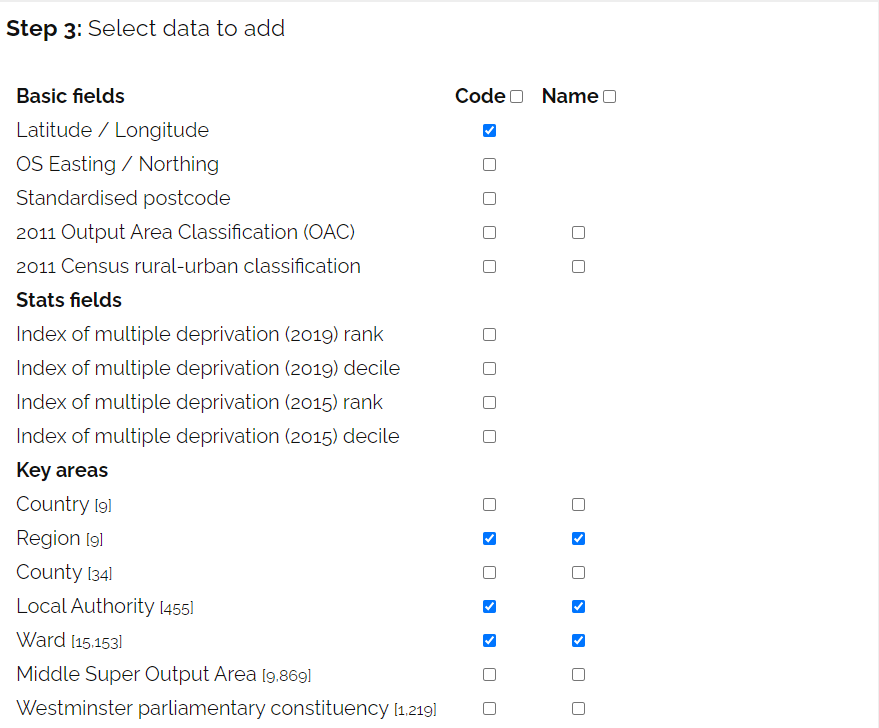Tick the County code checkbox

489,573
